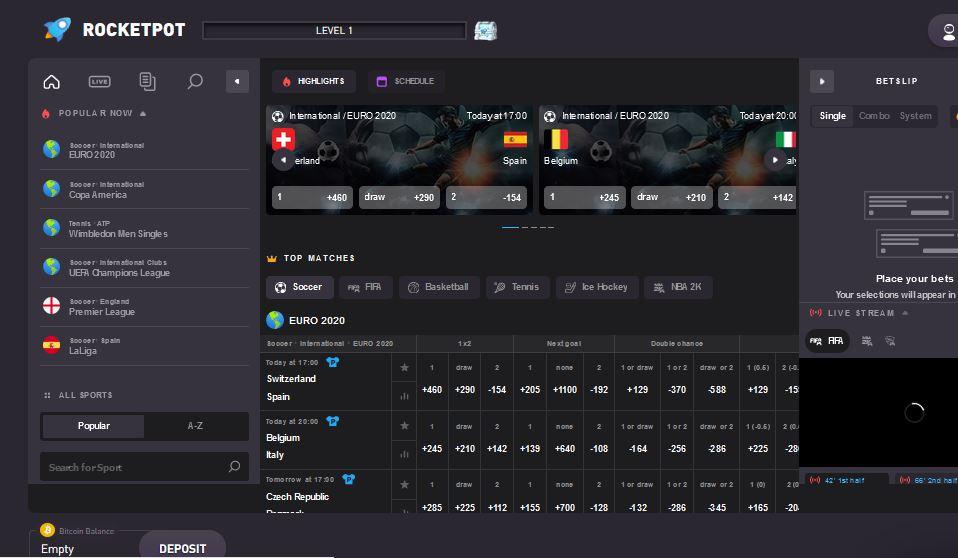Switch to the Highlights tab
This screenshot has height=558, width=958.
pos(314,81)
